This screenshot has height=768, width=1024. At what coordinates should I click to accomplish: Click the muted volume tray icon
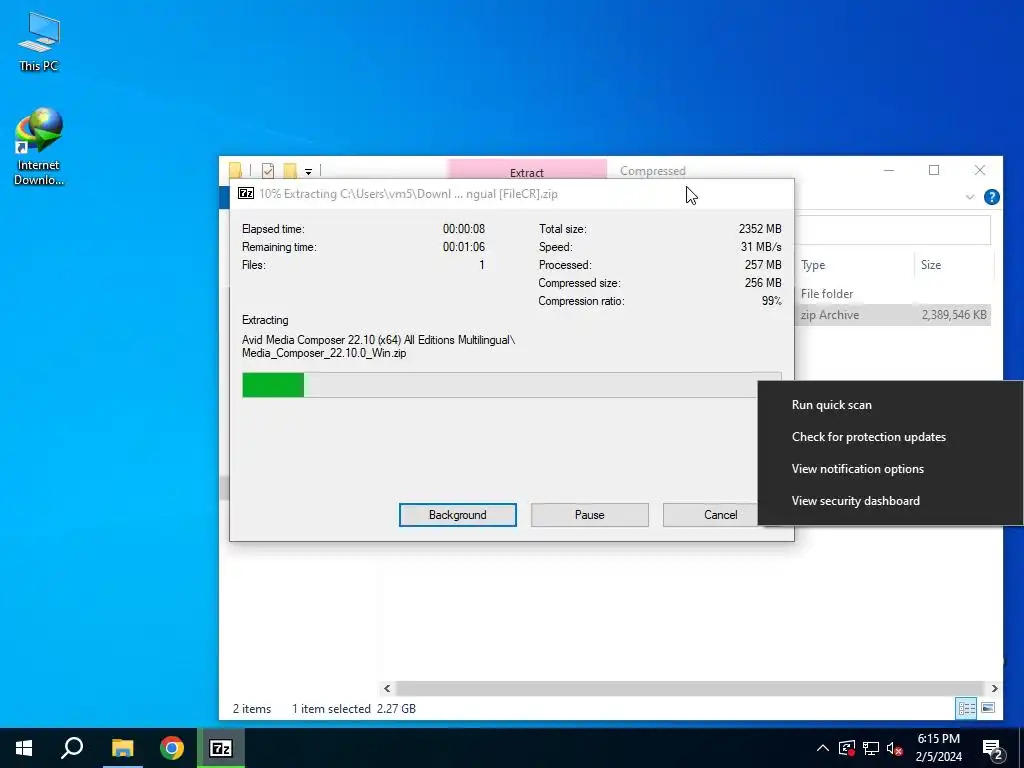pos(894,748)
